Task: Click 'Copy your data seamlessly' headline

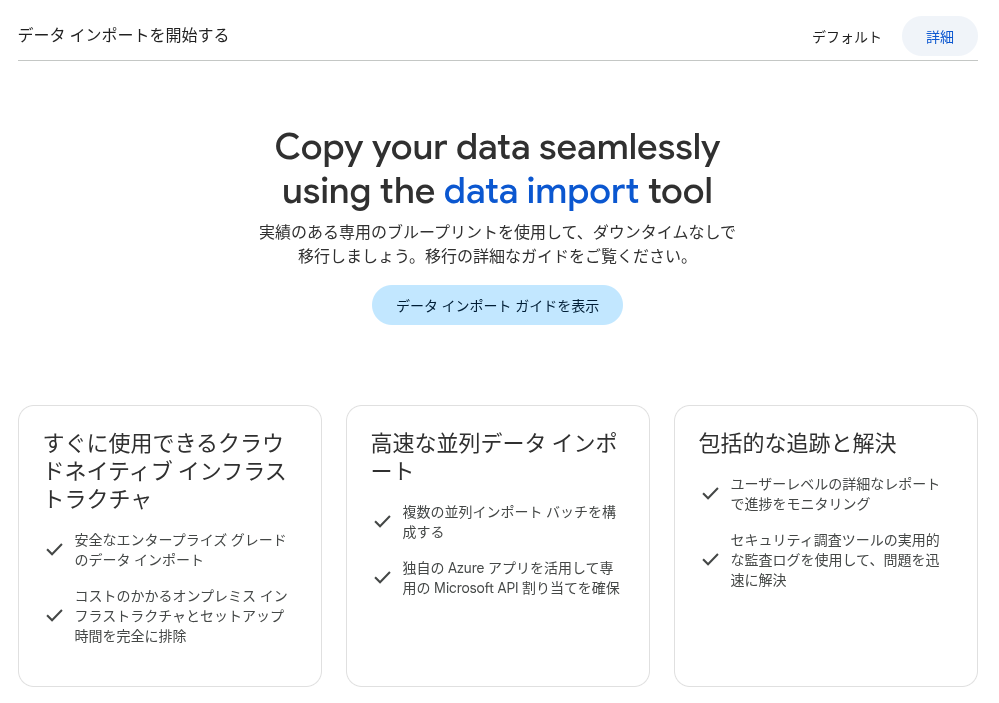Action: point(497,147)
